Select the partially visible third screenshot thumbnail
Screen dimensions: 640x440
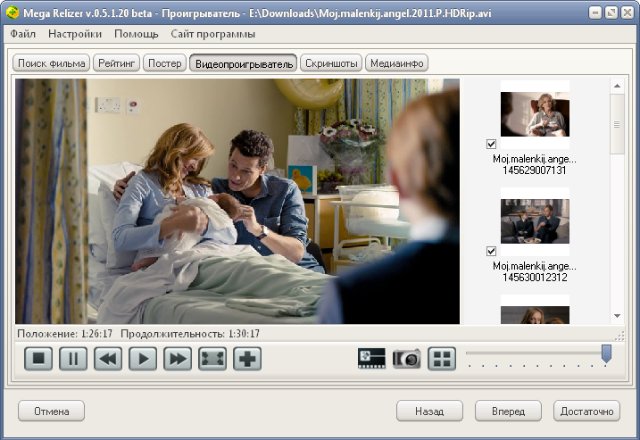pyautogui.click(x=535, y=315)
